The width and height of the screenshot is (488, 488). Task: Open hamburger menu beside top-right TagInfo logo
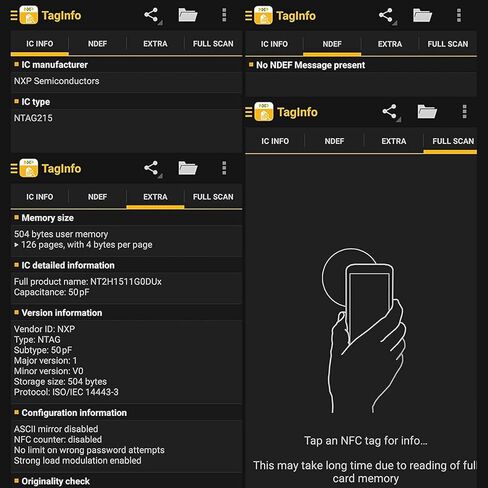tap(248, 16)
